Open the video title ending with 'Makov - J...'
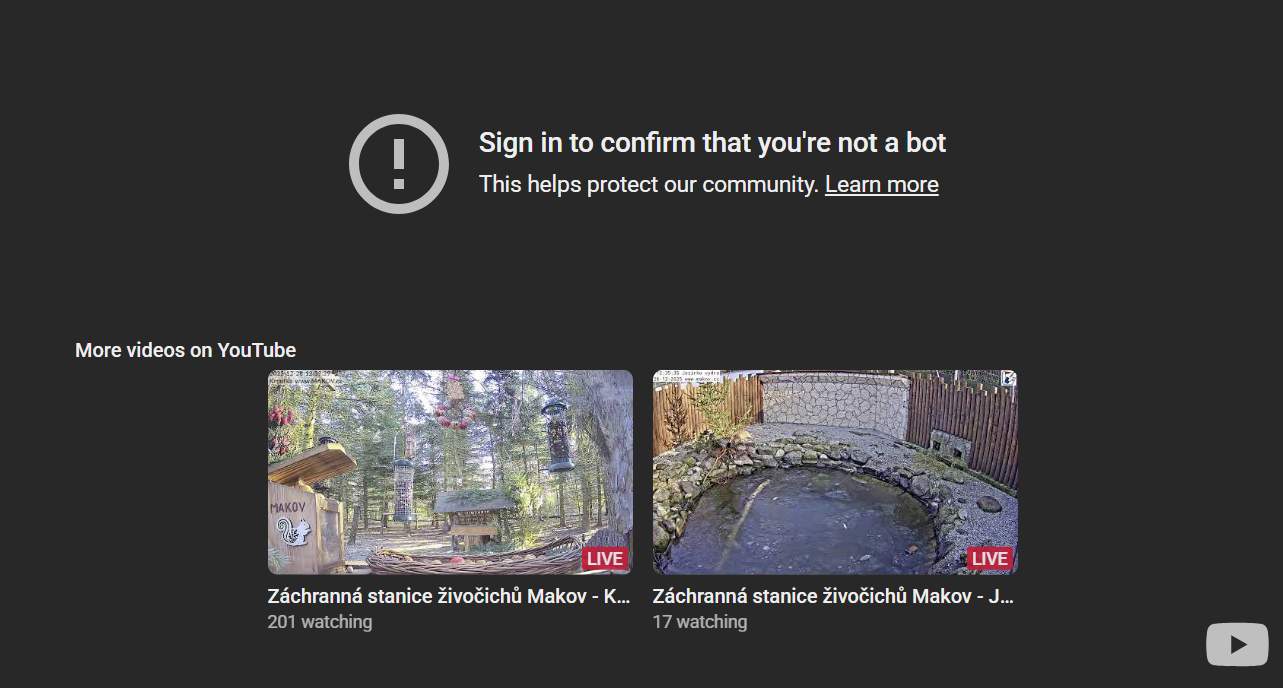Image resolution: width=1283 pixels, height=688 pixels. point(833,596)
